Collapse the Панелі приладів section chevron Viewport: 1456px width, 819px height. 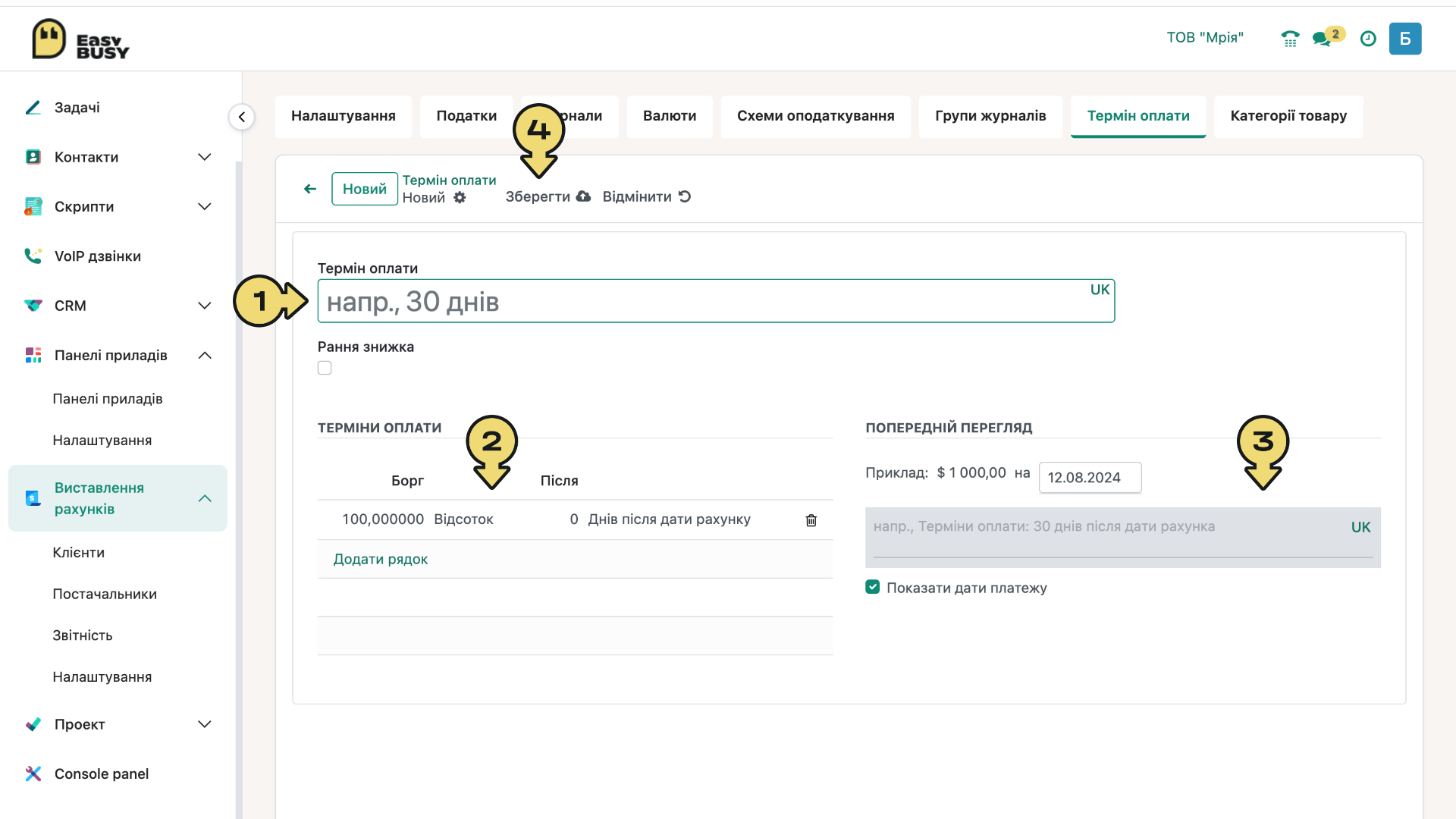click(x=205, y=355)
